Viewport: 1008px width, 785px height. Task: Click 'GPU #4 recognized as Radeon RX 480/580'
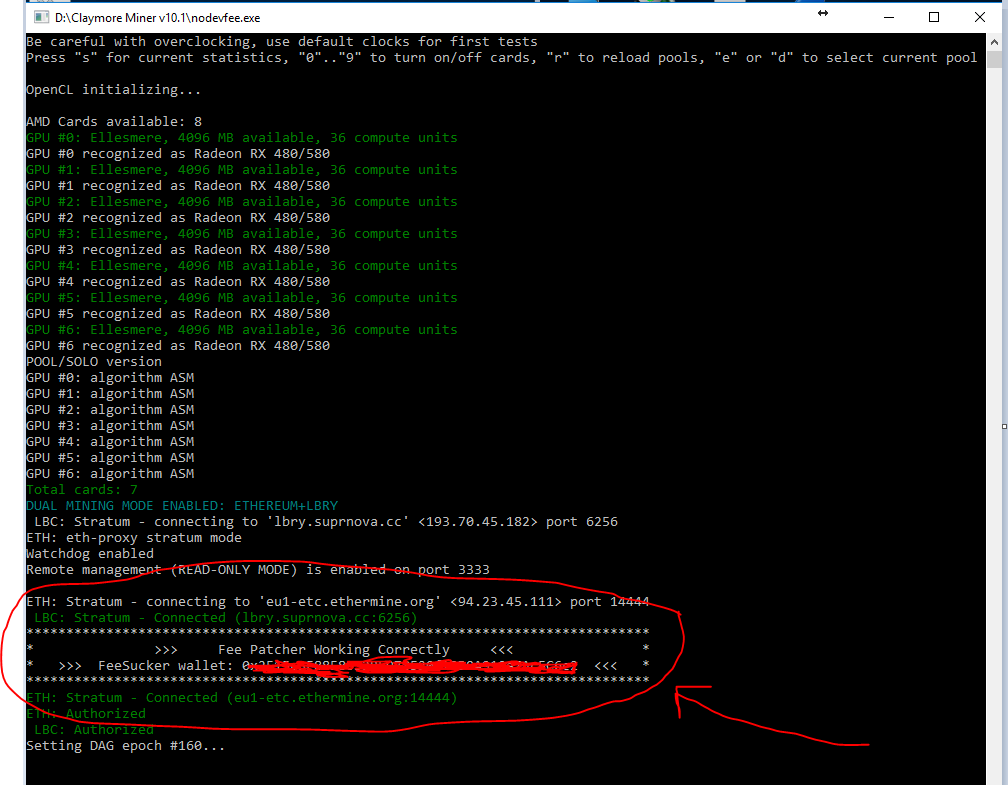[x=178, y=282]
